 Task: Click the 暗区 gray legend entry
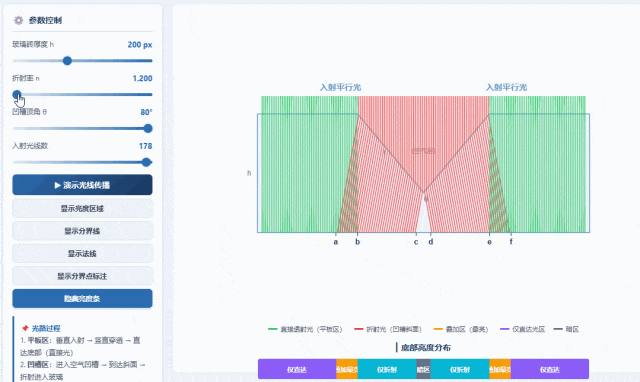pyautogui.click(x=566, y=329)
